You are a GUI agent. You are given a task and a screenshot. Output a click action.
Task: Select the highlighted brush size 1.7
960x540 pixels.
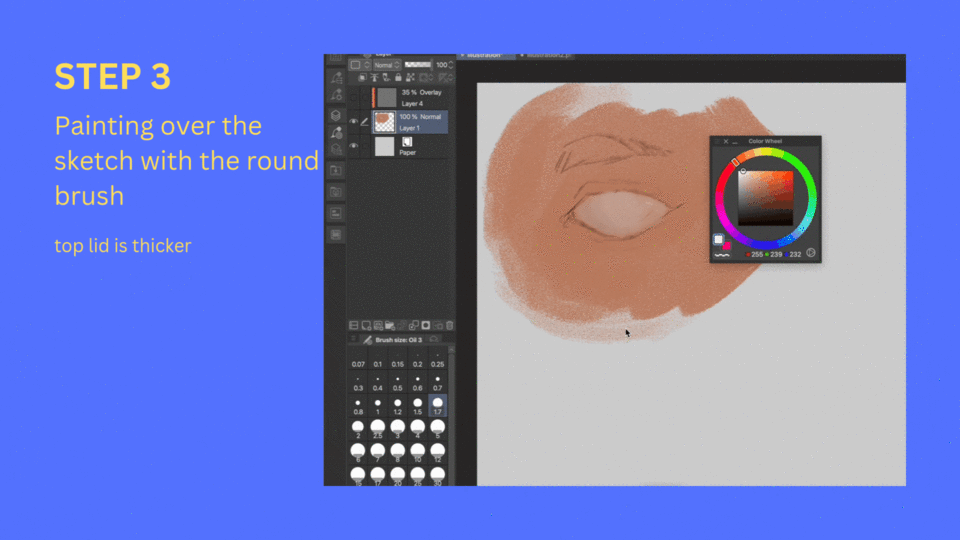click(437, 406)
